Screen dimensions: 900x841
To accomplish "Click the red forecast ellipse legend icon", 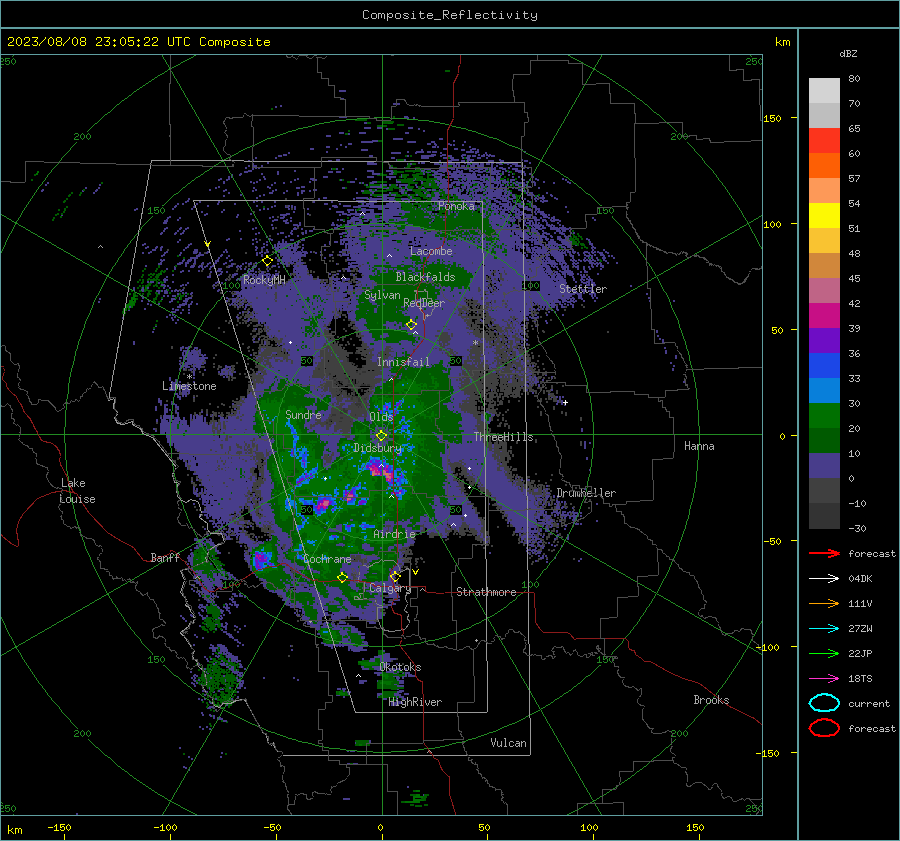I will click(x=824, y=728).
